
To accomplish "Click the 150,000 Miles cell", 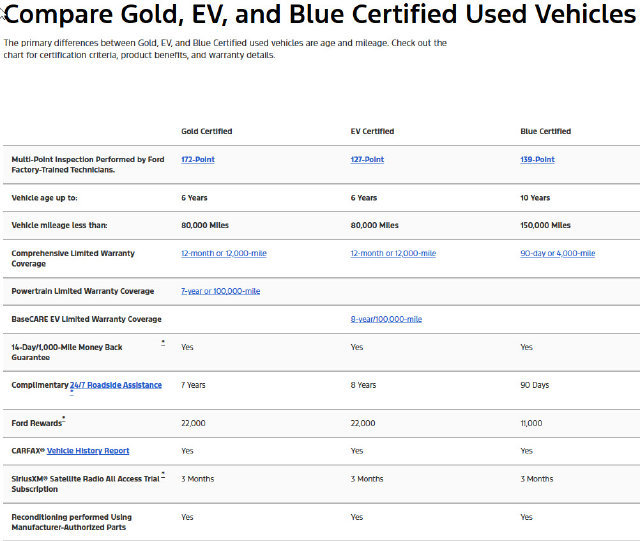I will [x=545, y=225].
